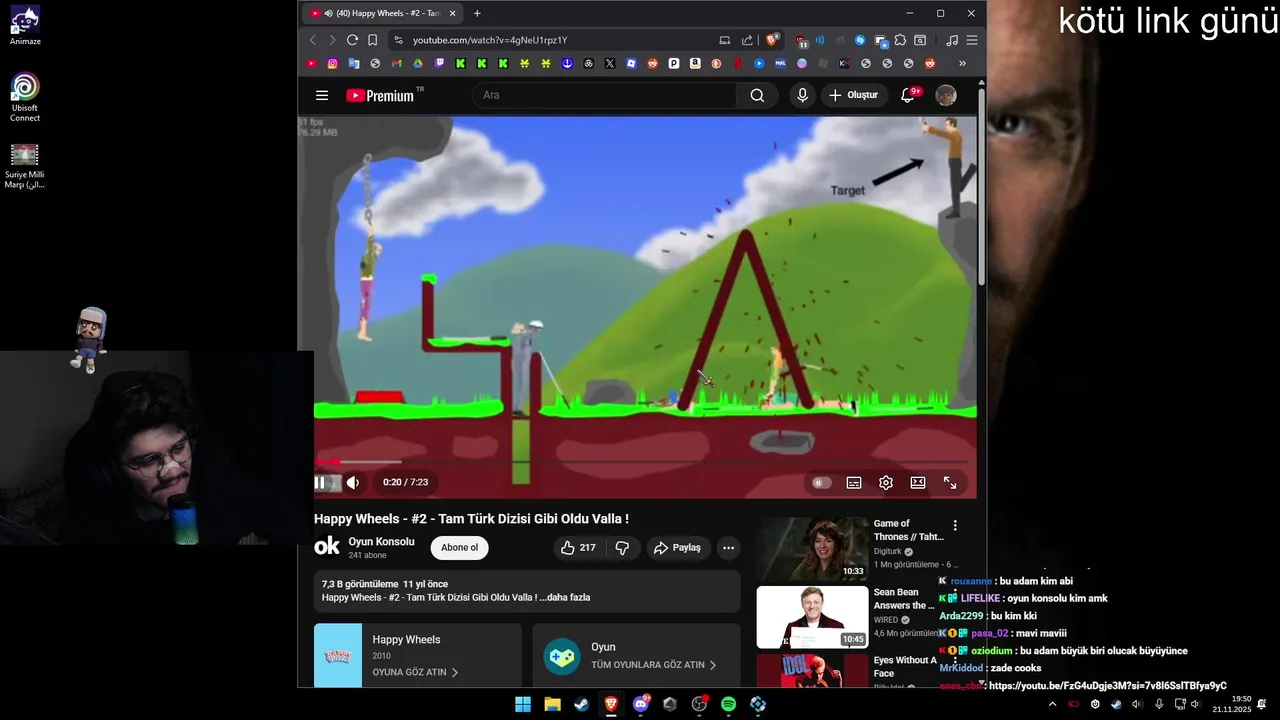Open the Animaze desktop shortcut
The height and width of the screenshot is (720, 1280).
(25, 26)
